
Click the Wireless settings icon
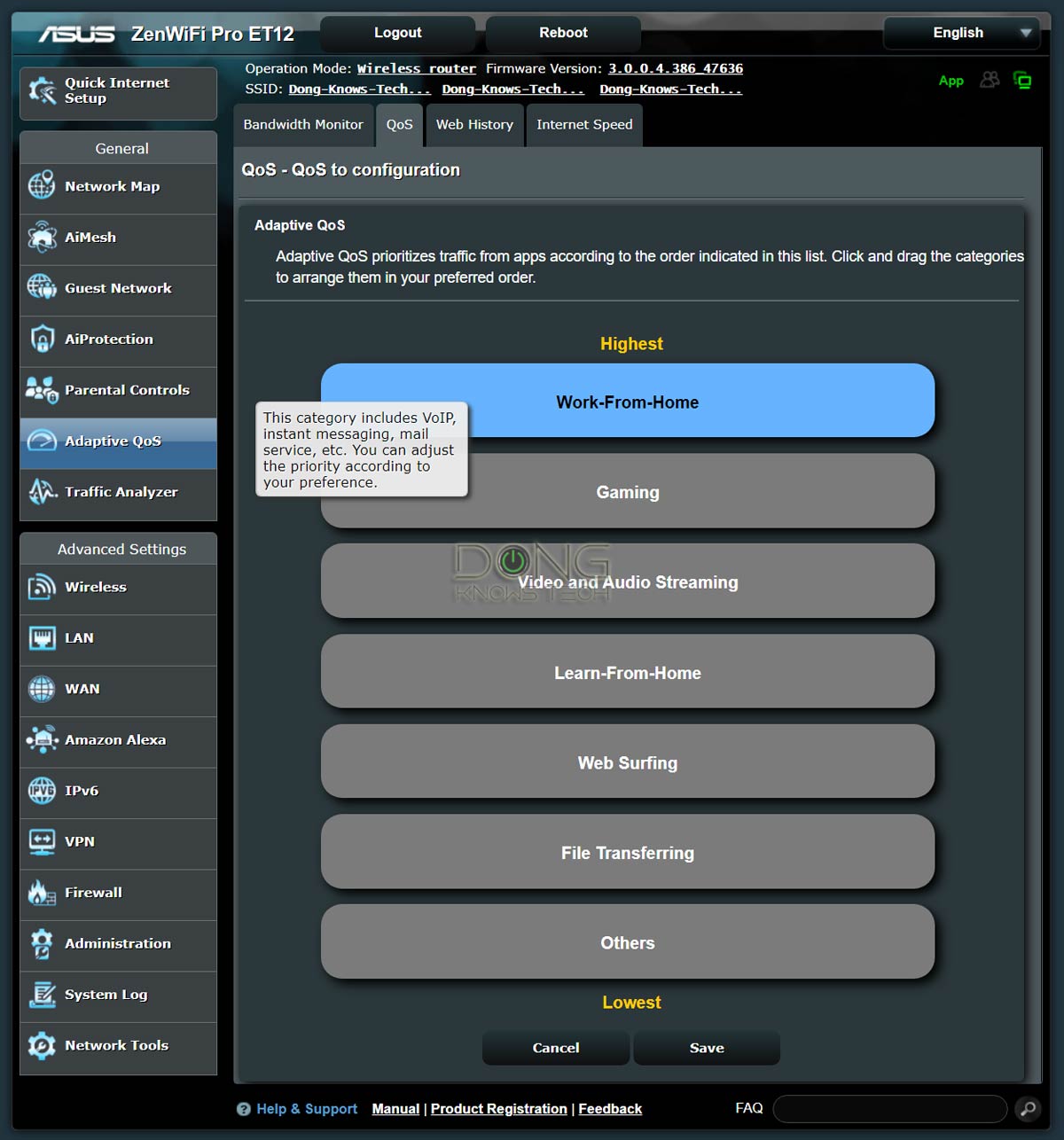(x=42, y=587)
